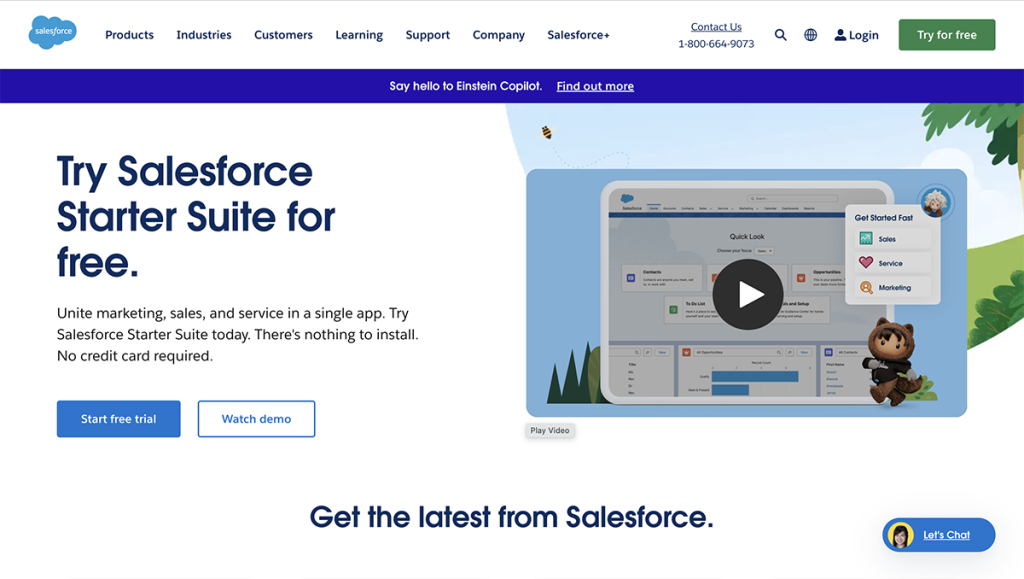
Task: Call using the 1-800-664-9073 phone link
Action: [x=716, y=43]
